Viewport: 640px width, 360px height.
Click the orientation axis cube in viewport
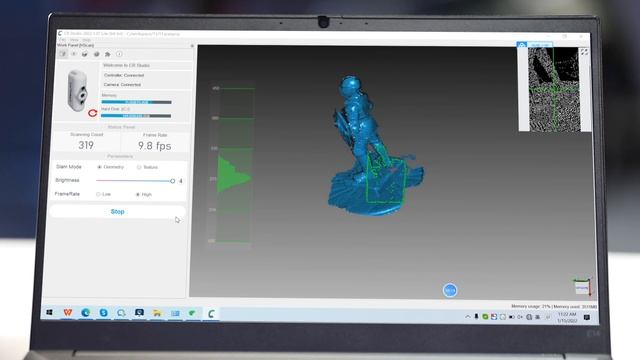click(x=582, y=287)
